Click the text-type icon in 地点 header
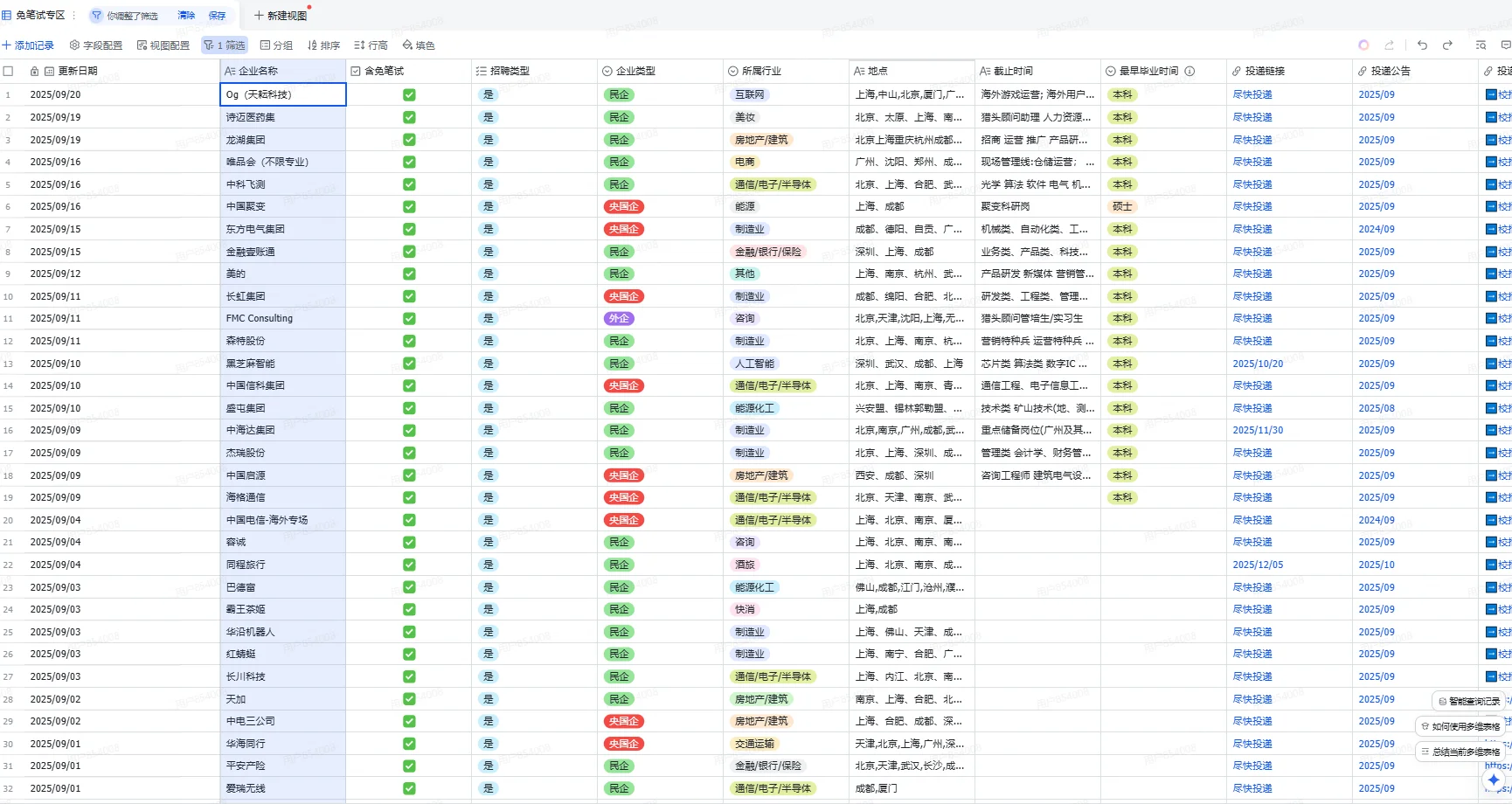1512x804 pixels. click(859, 72)
